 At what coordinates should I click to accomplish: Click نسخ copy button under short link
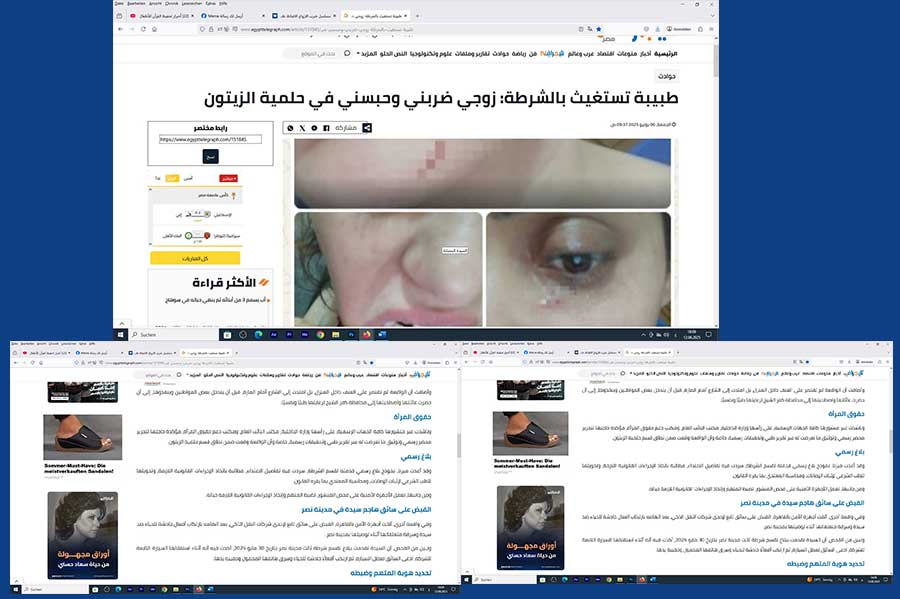point(211,156)
